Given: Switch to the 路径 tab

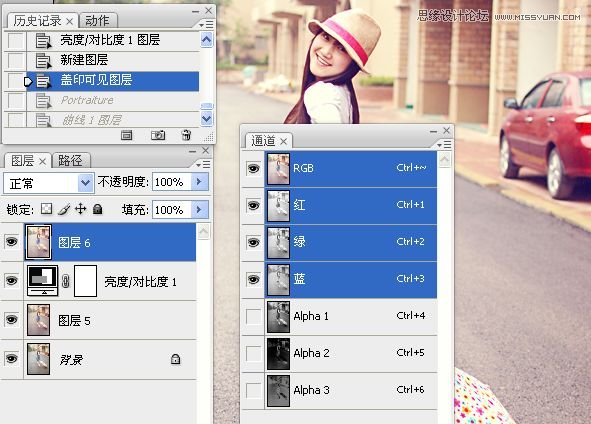Looking at the screenshot, I should [x=70, y=161].
